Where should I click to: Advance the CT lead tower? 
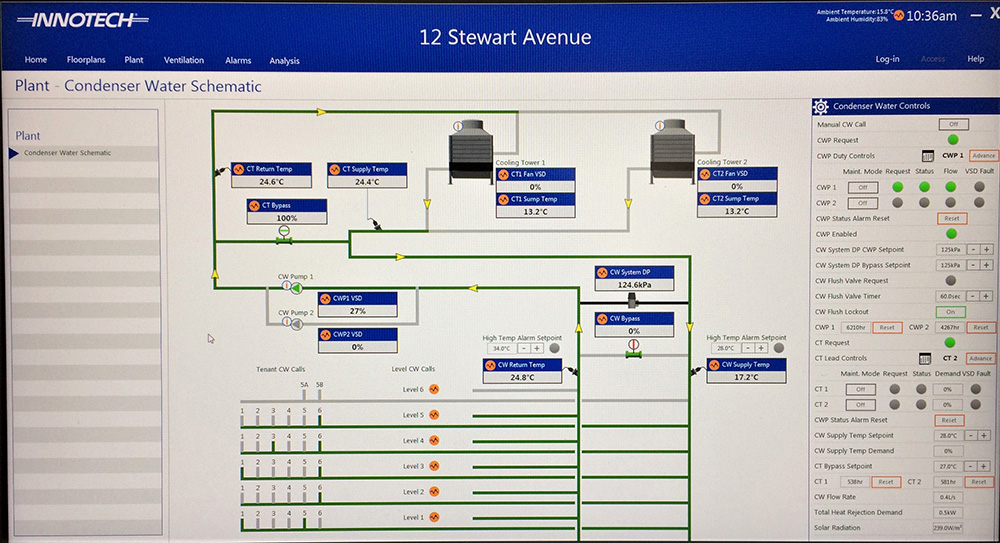click(x=980, y=359)
